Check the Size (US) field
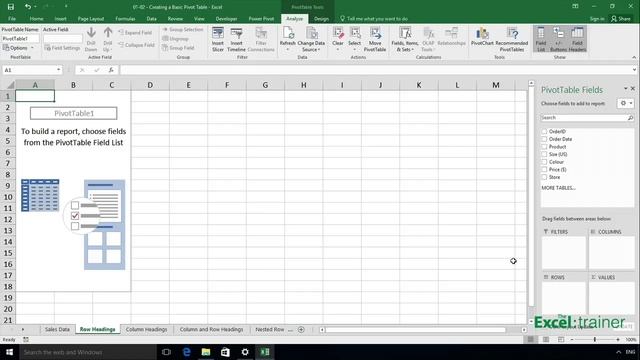The width and height of the screenshot is (640, 360). coord(544,154)
